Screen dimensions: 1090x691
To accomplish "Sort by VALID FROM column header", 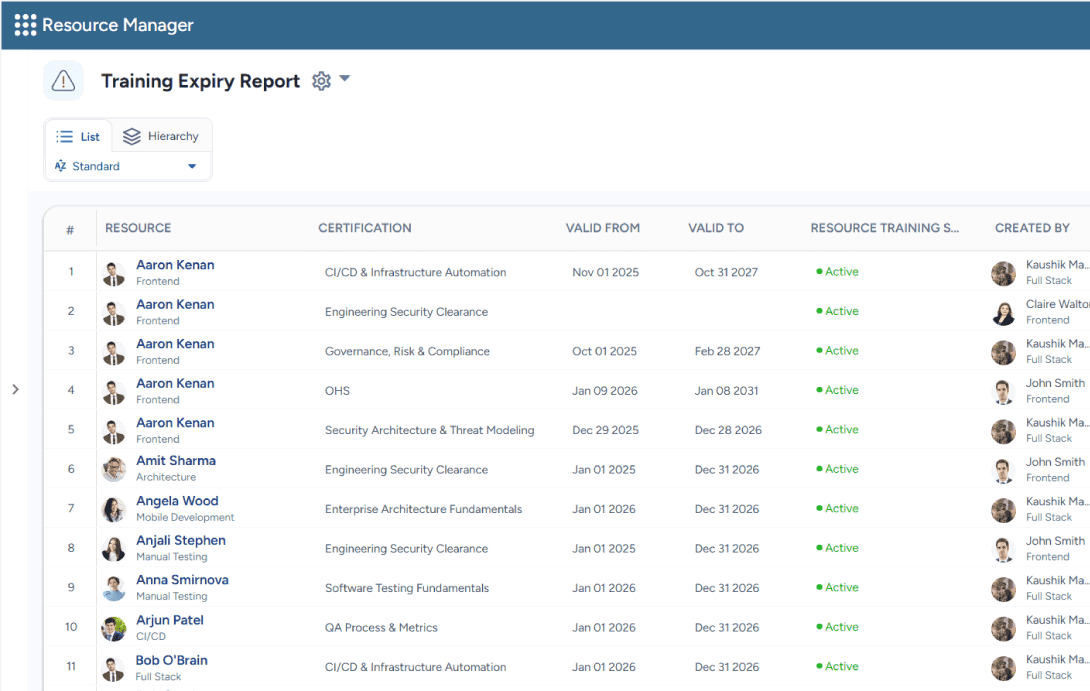I will coord(603,228).
